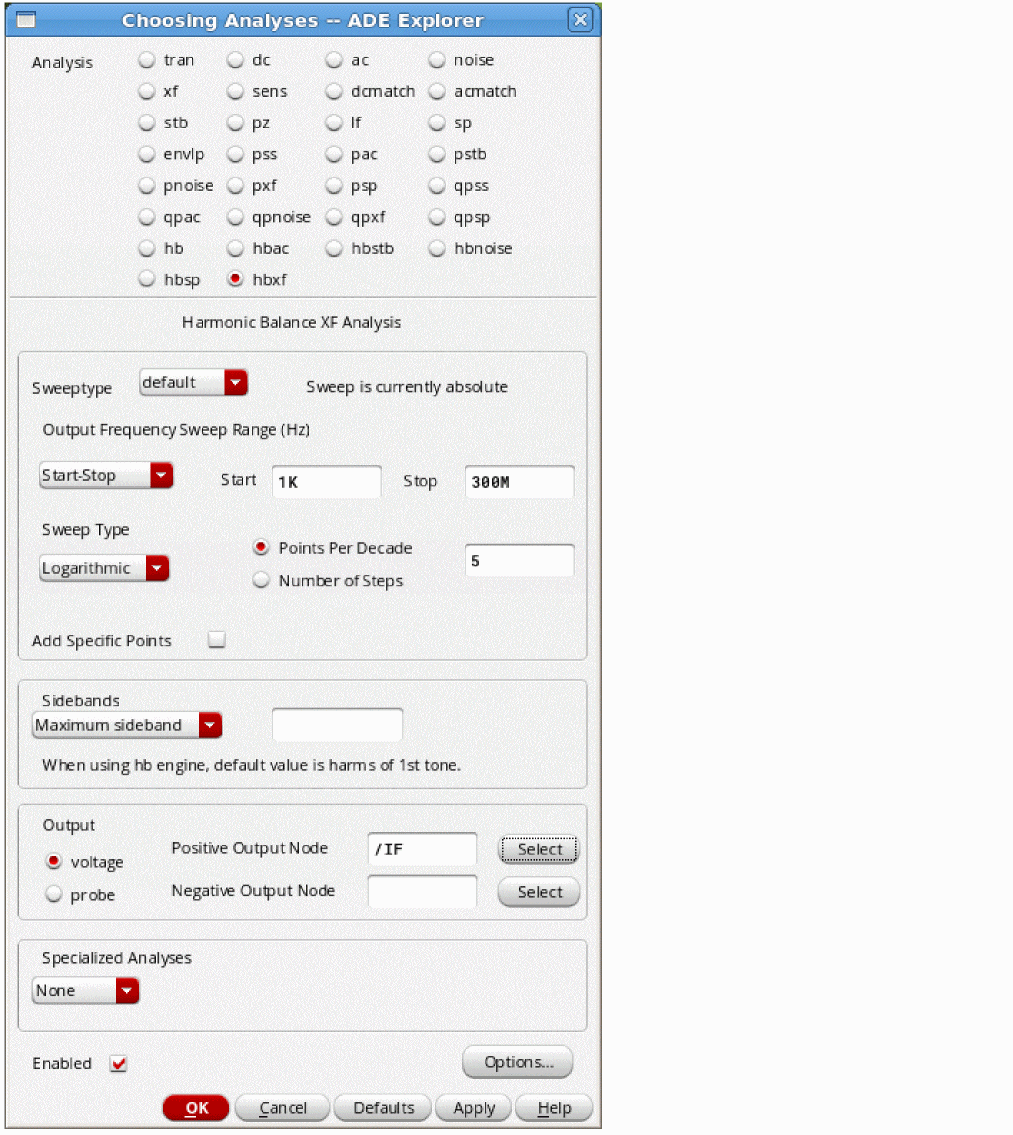Open the Options... dialog
This screenshot has width=1013, height=1135.
click(518, 1062)
